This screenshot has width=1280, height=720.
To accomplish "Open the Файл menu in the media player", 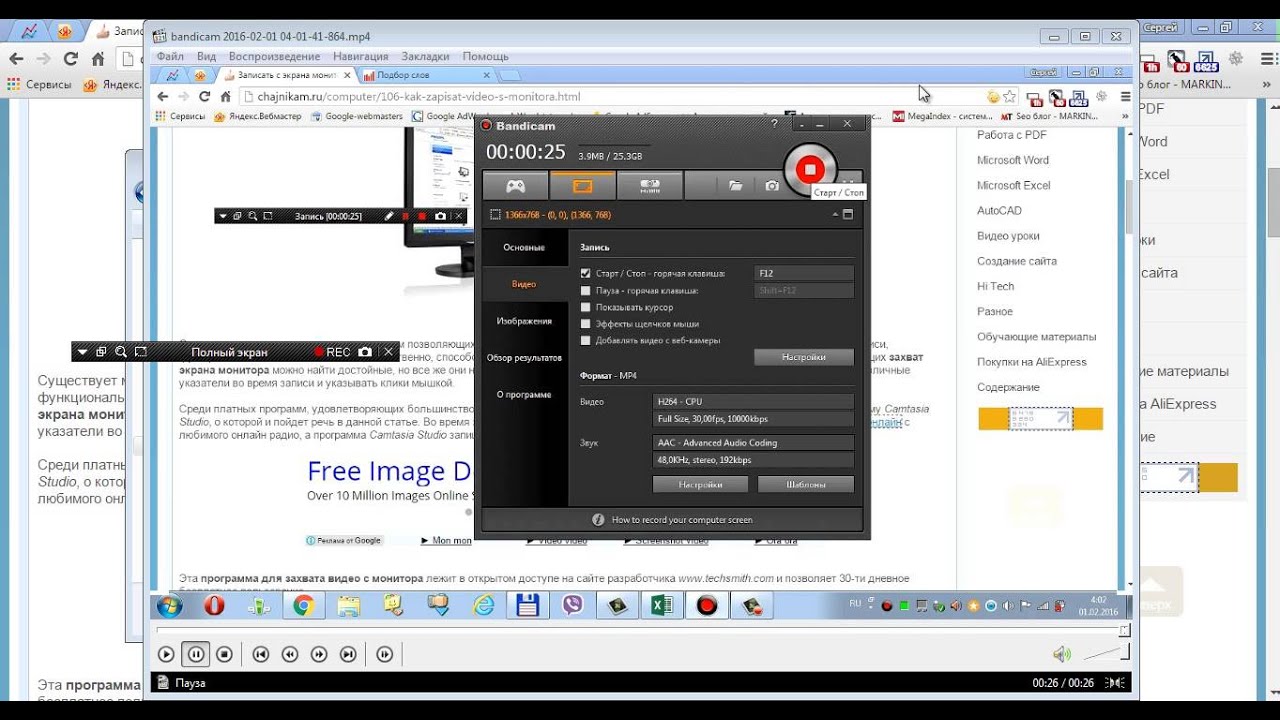I will (x=170, y=57).
